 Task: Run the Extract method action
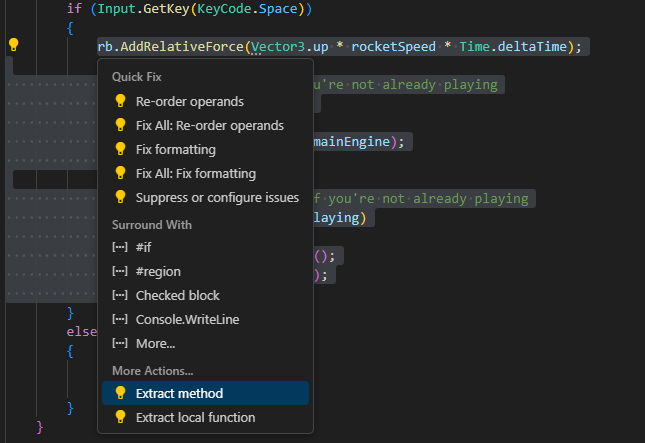tap(179, 393)
